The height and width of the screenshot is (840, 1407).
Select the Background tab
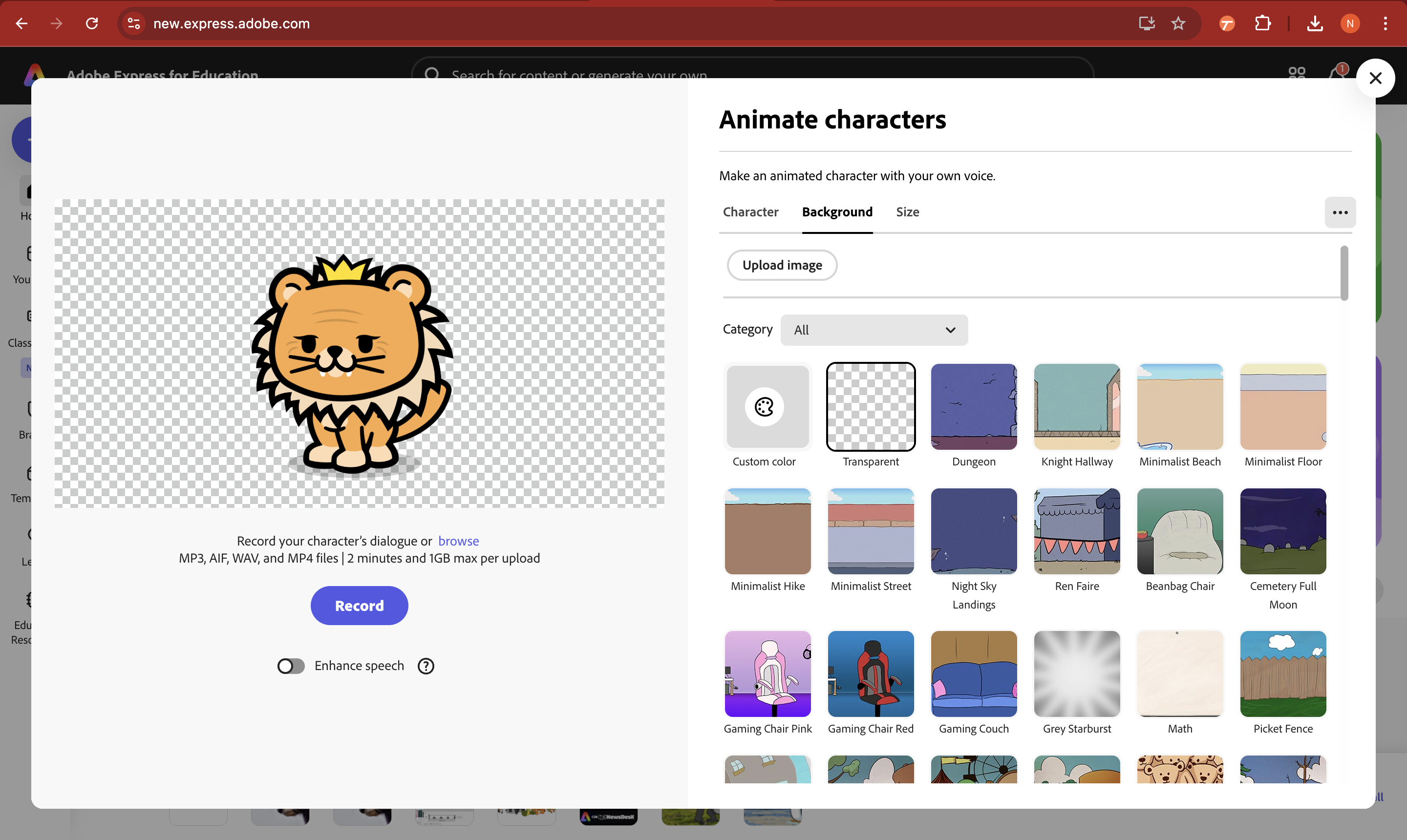(x=837, y=211)
